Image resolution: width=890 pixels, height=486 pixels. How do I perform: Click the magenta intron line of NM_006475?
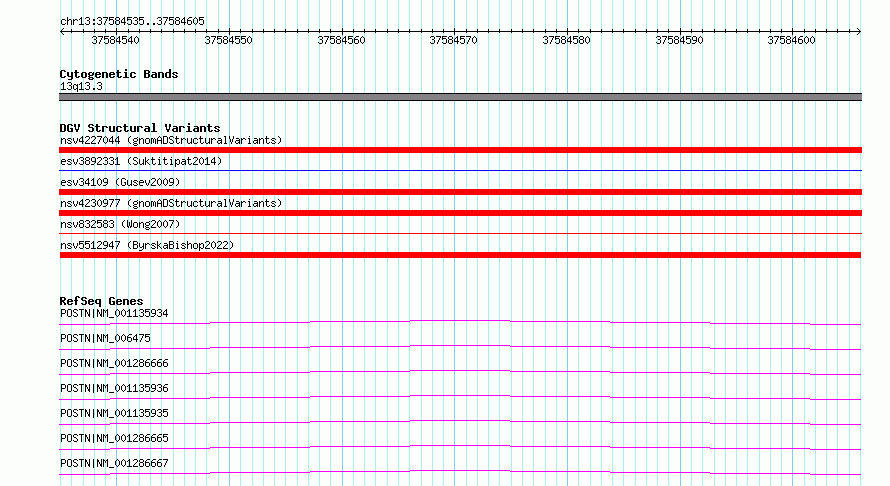coord(460,347)
